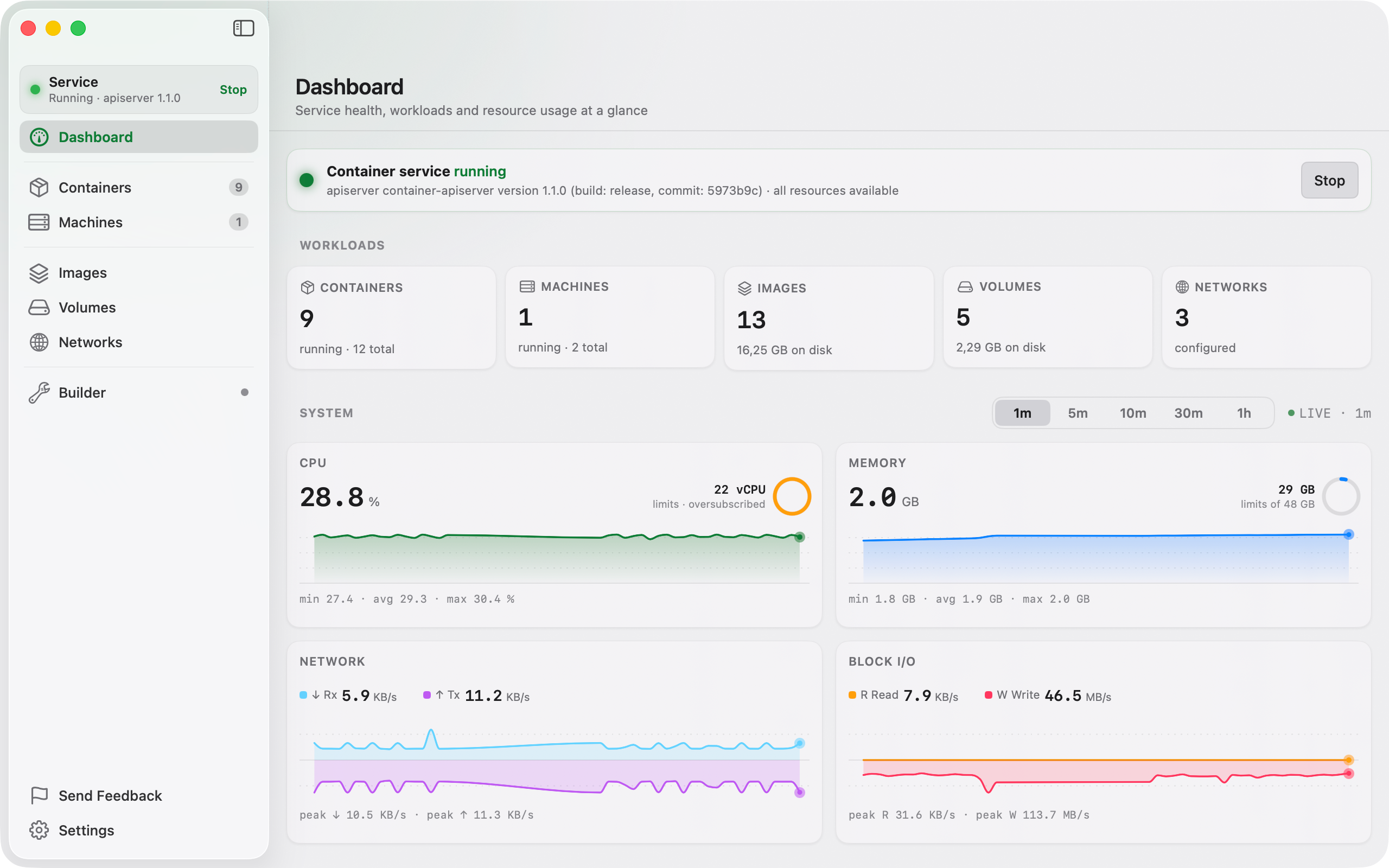
Task: Click the Memory latest data point marker
Action: click(1349, 534)
